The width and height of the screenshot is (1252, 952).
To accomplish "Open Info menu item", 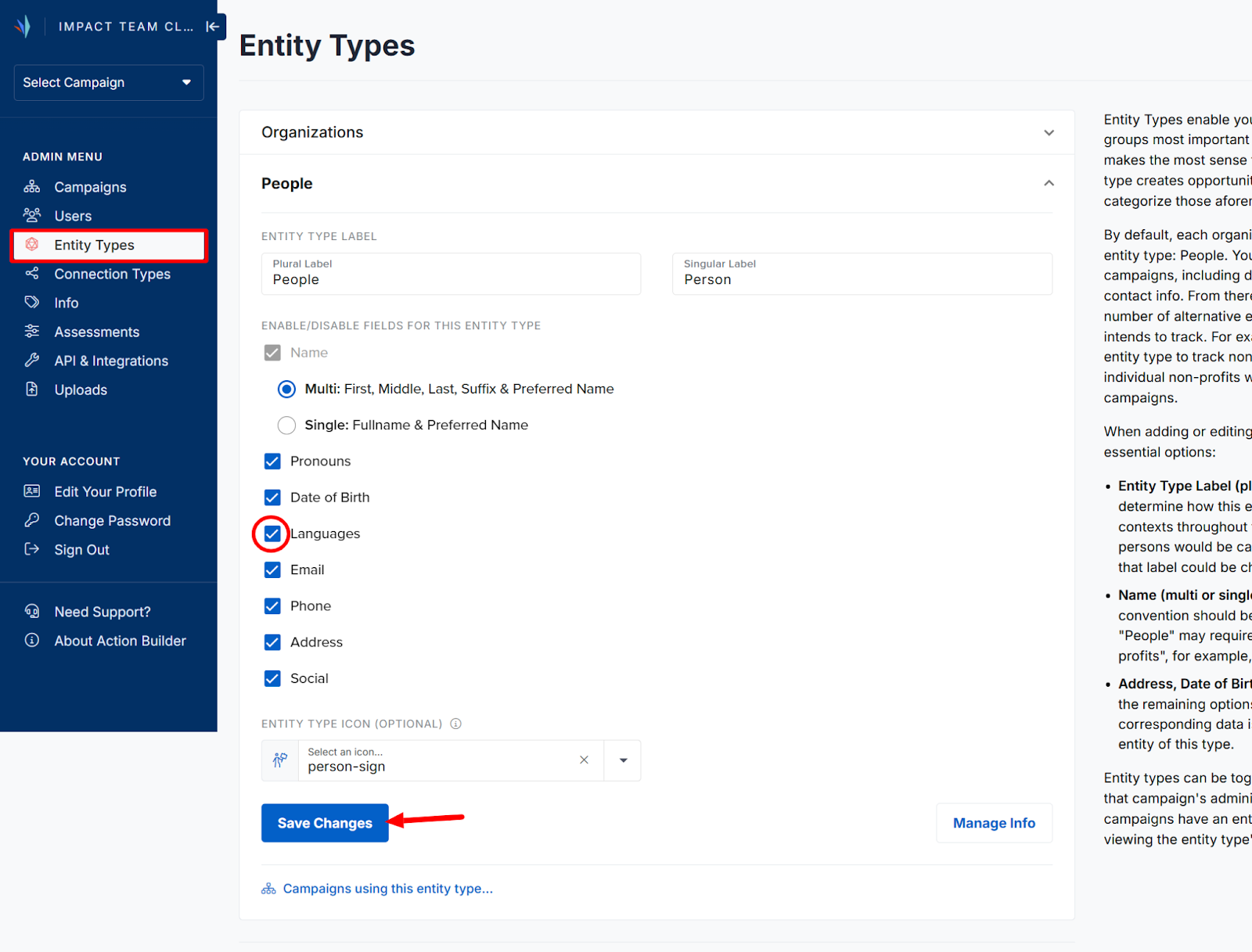I will [67, 303].
